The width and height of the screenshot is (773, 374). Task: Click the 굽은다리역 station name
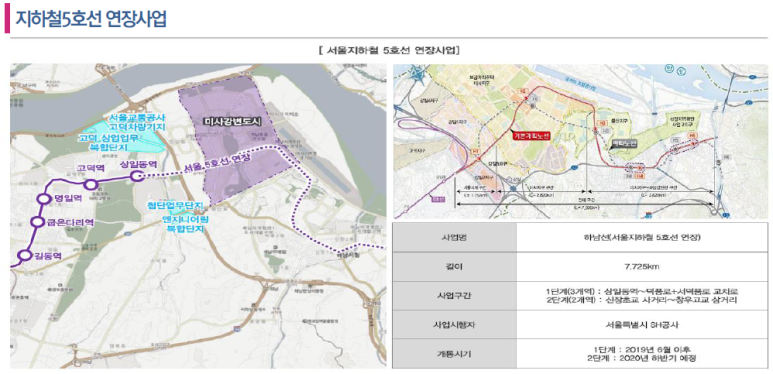[x=70, y=222]
